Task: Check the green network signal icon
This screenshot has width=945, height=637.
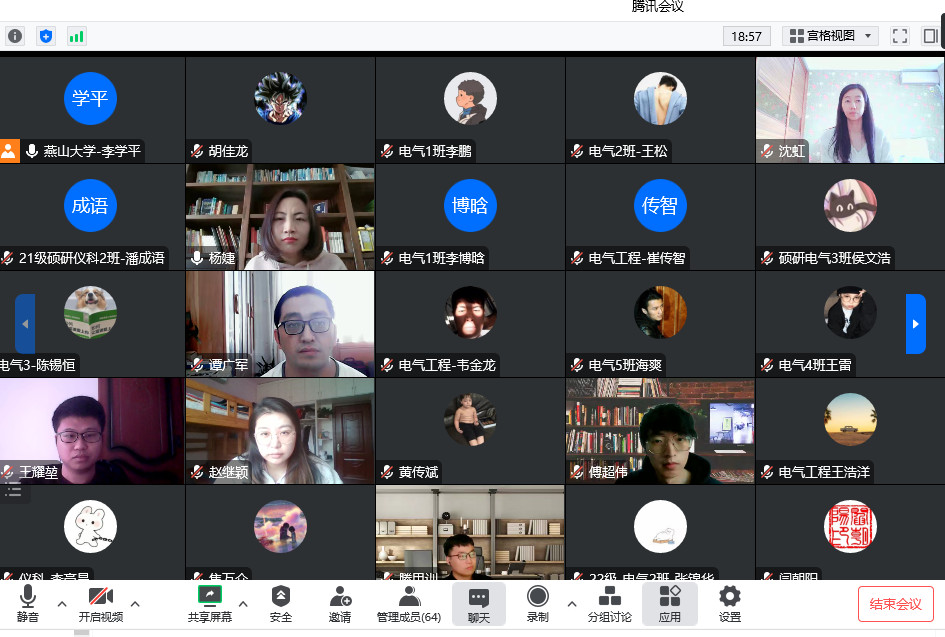Action: (76, 36)
